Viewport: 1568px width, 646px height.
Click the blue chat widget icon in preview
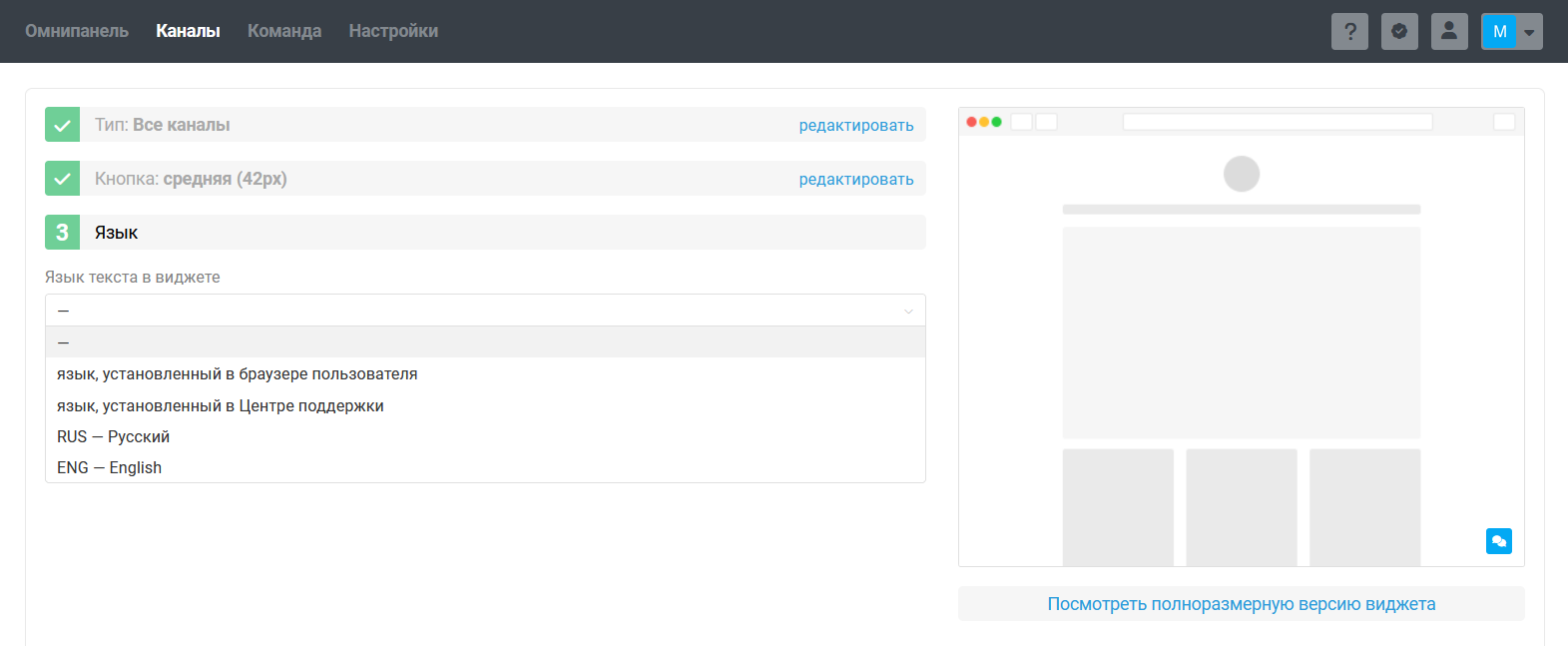point(1498,540)
